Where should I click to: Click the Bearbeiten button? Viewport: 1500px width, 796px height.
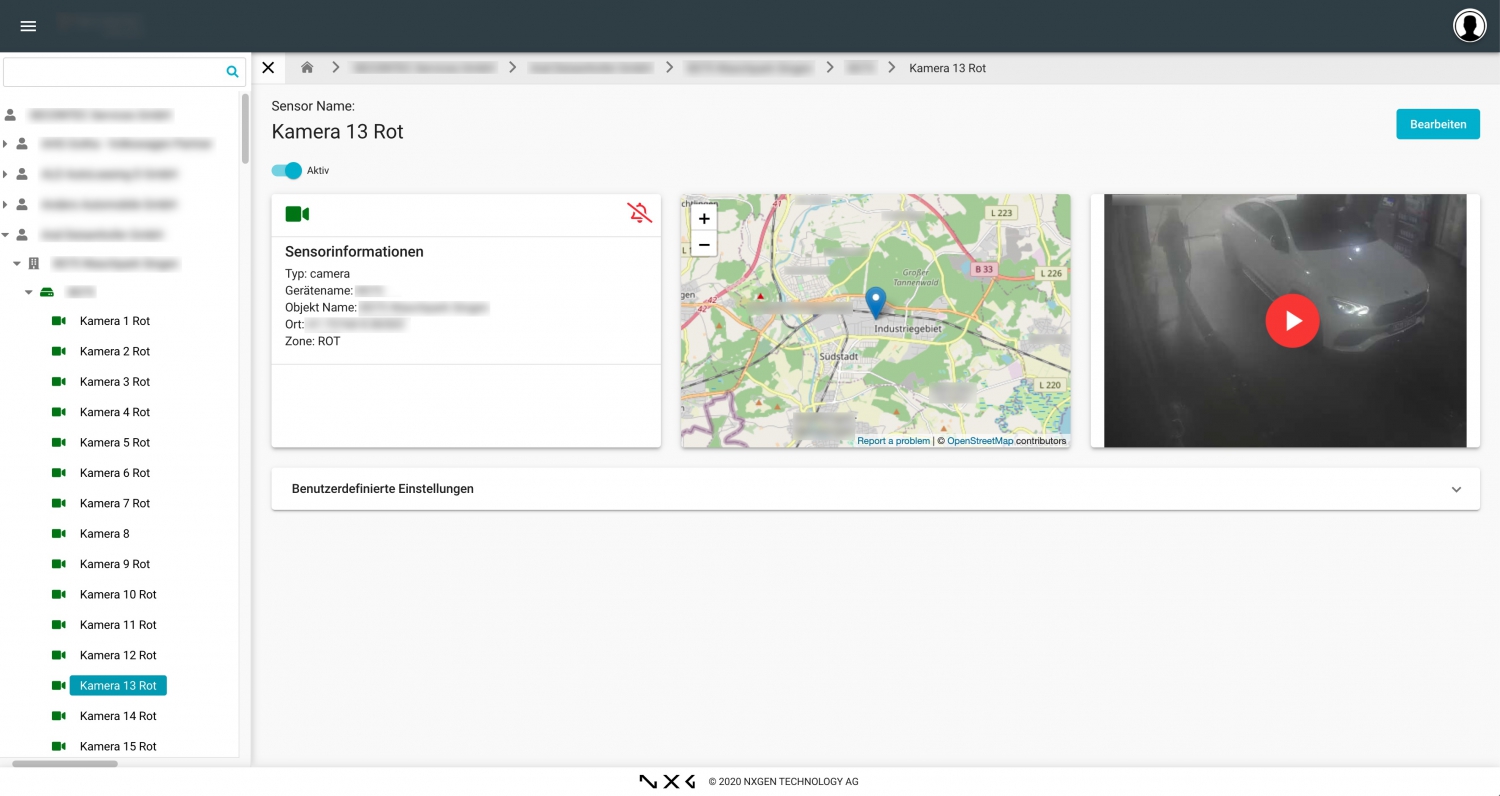(1438, 124)
